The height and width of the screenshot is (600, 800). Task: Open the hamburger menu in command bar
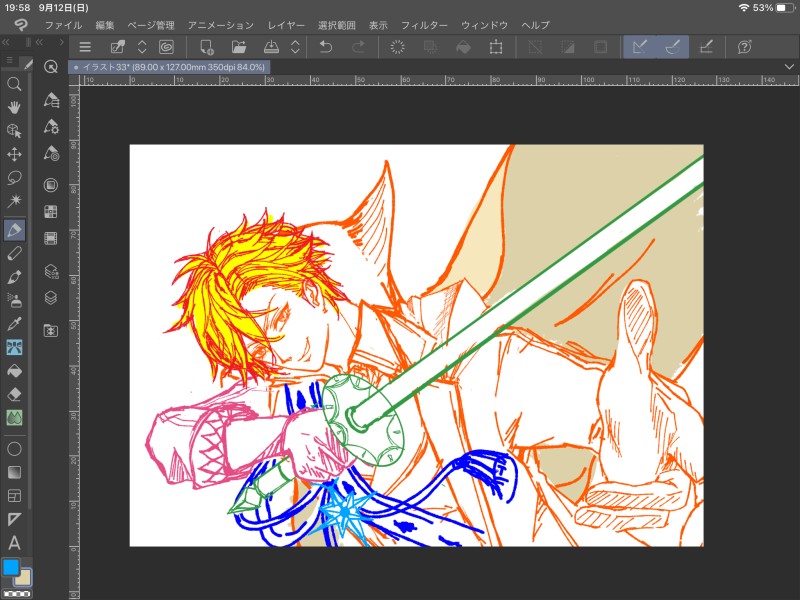[85, 47]
